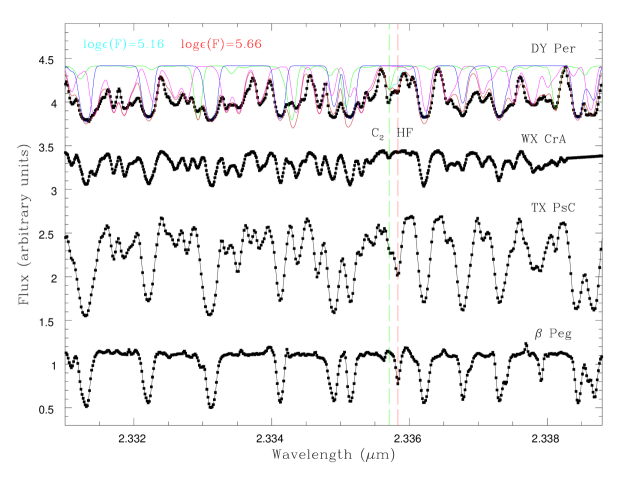Click the Wavelength (μm) axis title
Screen dimensions: 640x479
click(x=333, y=455)
